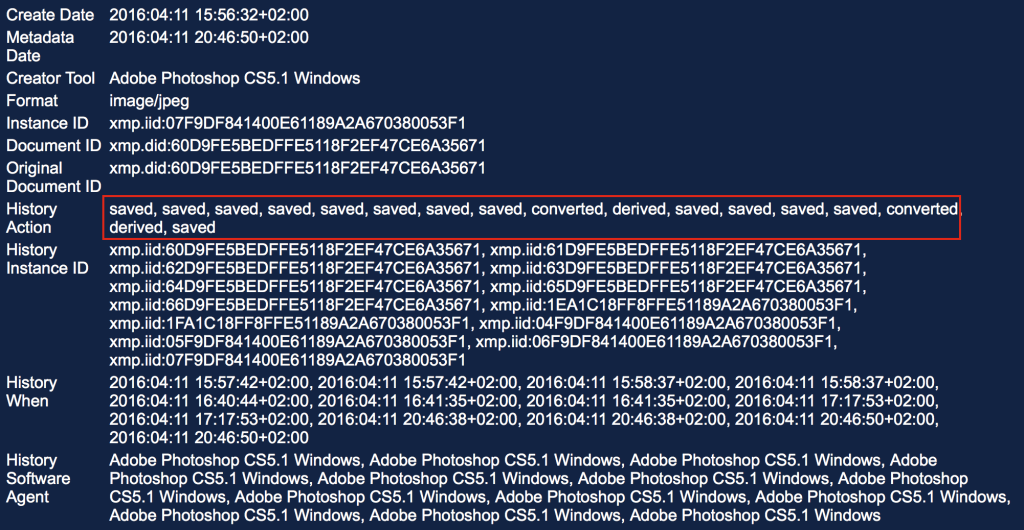1024x530 pixels.
Task: Click the Document ID label
Action: (54, 145)
